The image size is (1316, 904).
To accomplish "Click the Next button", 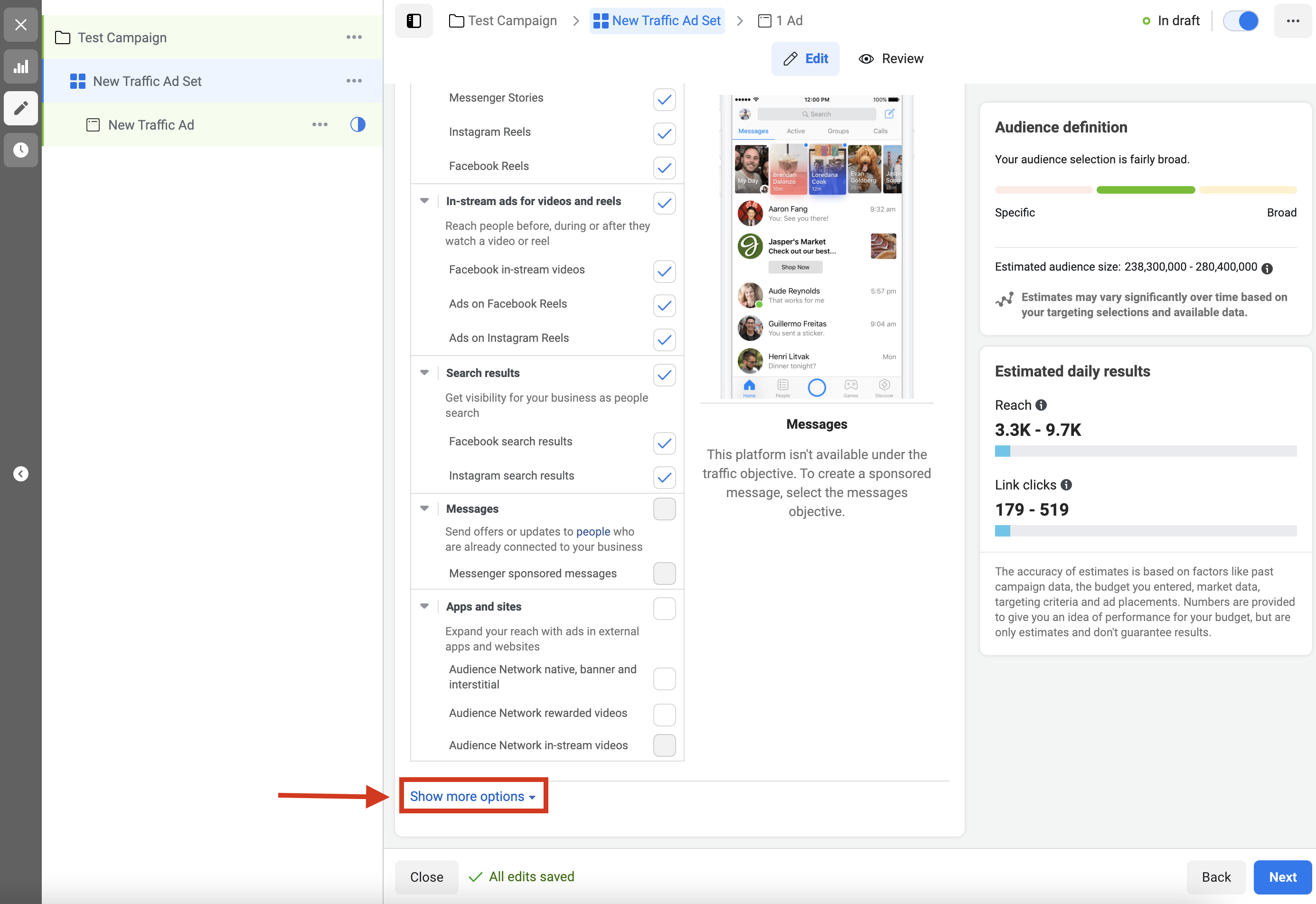I will (x=1282, y=877).
